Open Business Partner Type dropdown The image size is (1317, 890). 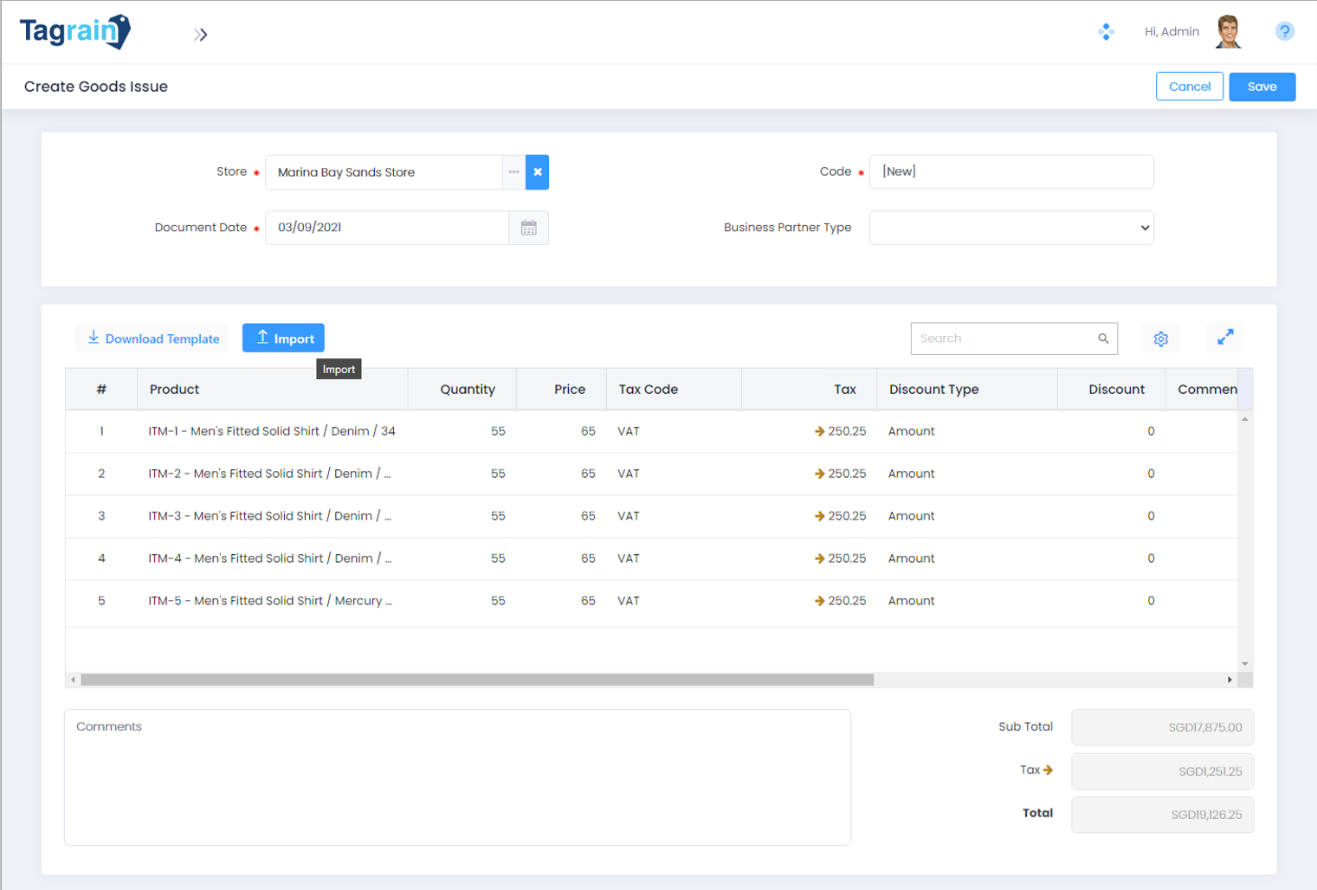tap(1011, 228)
